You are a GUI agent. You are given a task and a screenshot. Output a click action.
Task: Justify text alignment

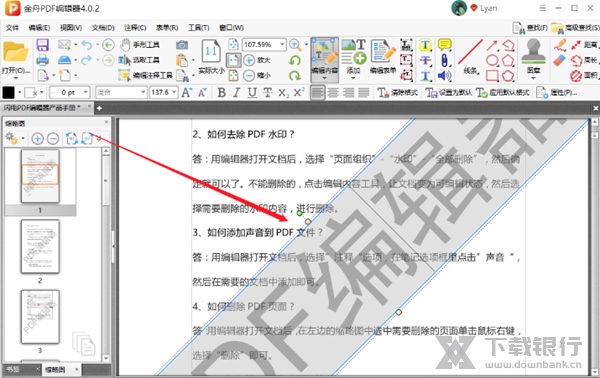(x=364, y=93)
